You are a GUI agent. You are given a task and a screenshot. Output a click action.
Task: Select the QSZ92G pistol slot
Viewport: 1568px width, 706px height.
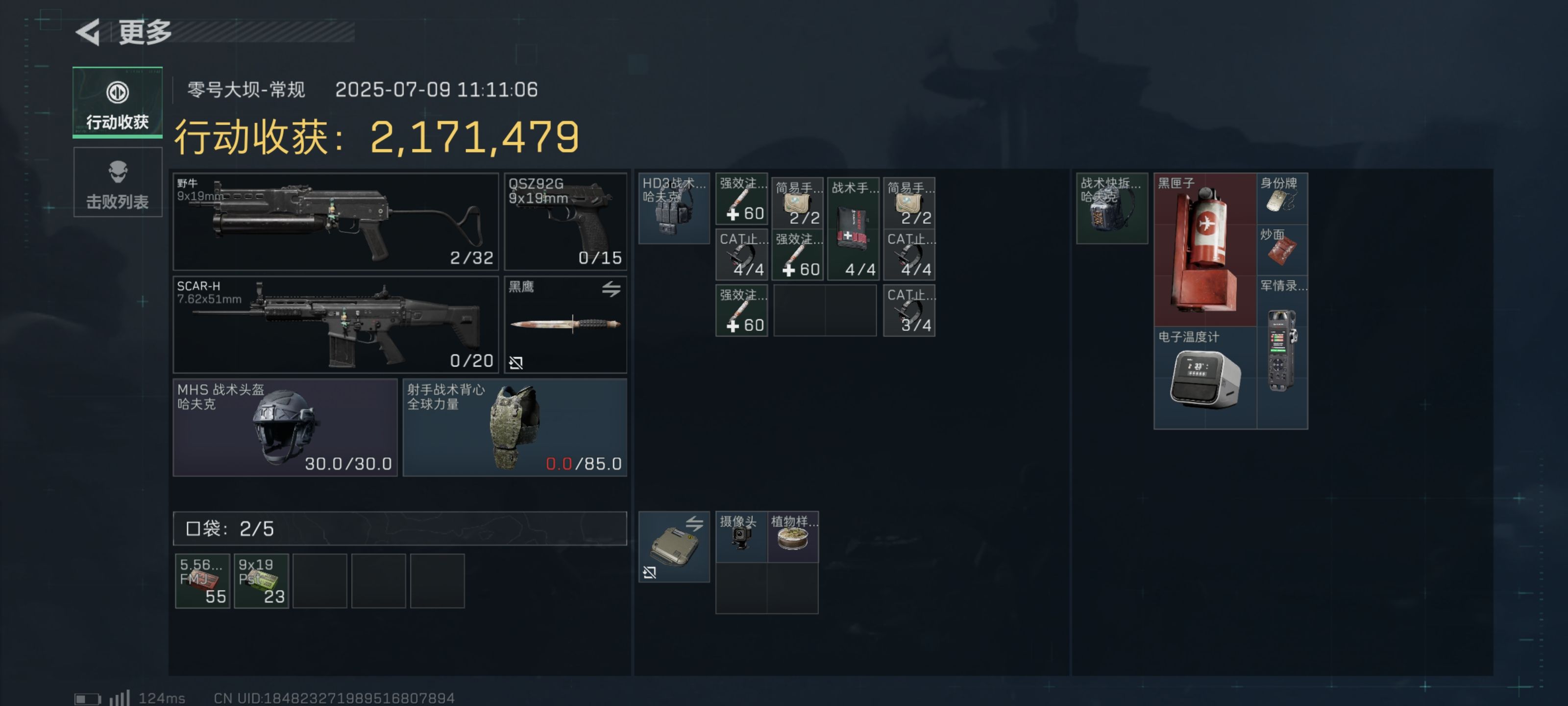(565, 222)
